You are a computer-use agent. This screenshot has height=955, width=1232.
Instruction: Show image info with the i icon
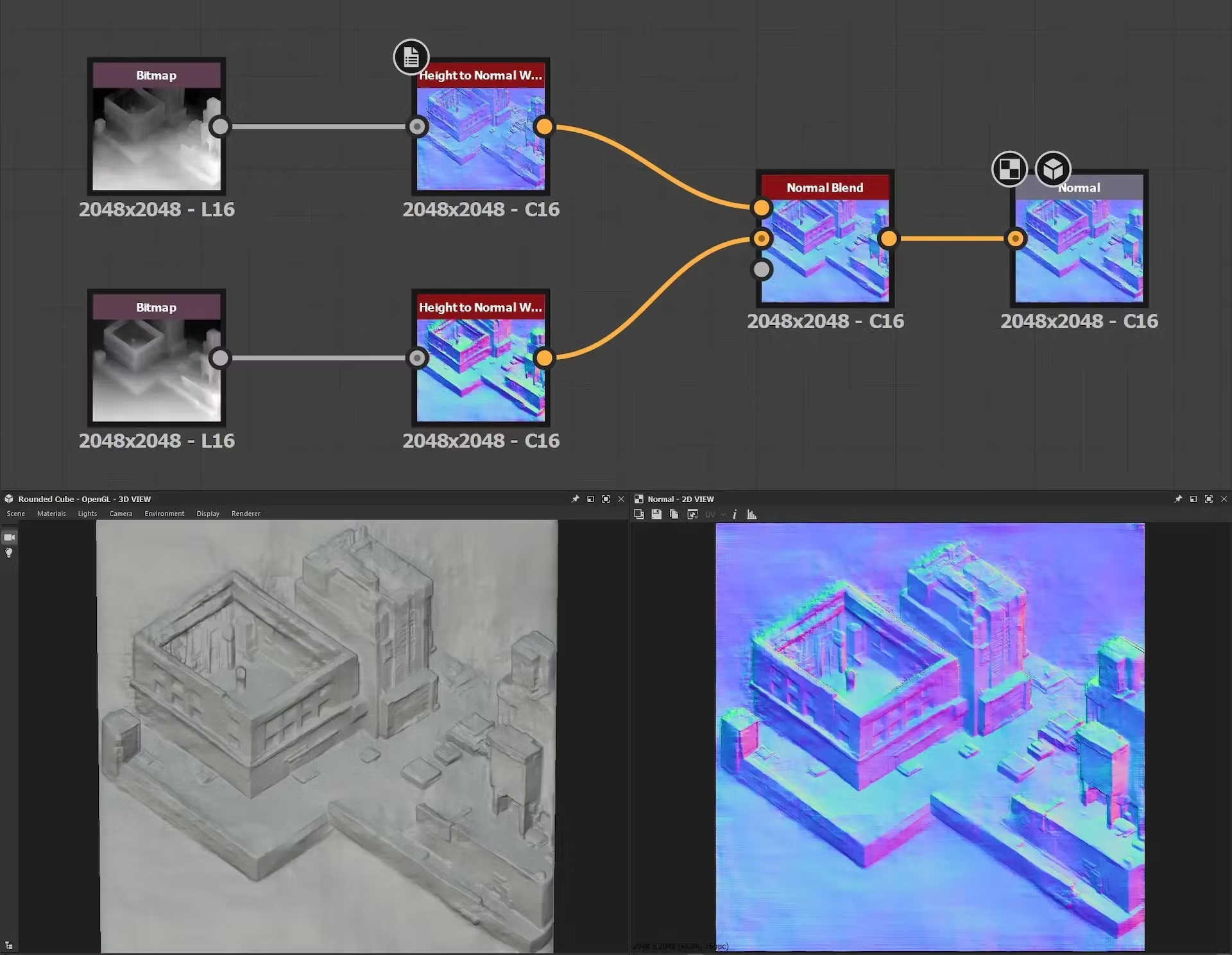pyautogui.click(x=735, y=514)
